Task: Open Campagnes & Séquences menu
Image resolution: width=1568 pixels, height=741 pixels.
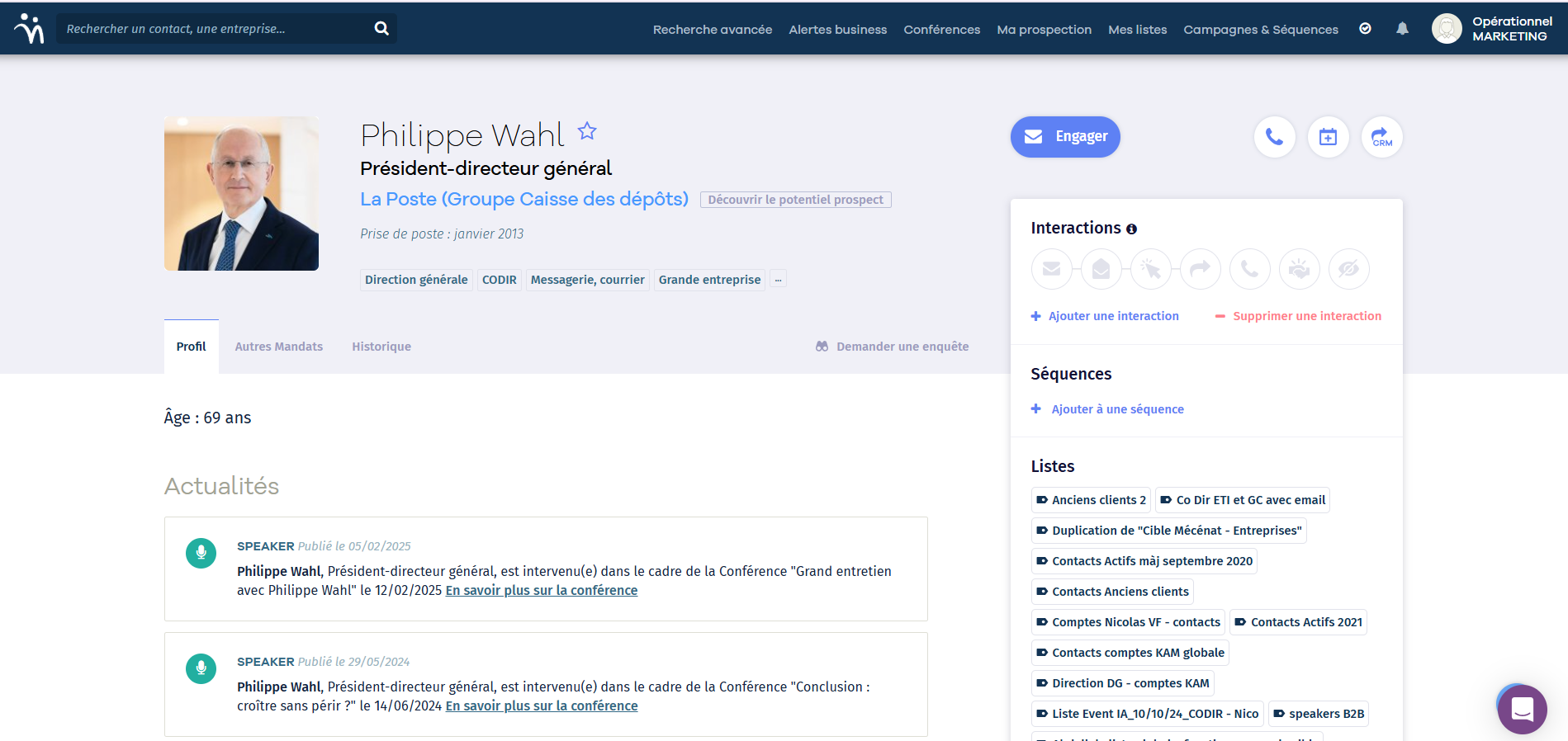Action: pos(1261,29)
